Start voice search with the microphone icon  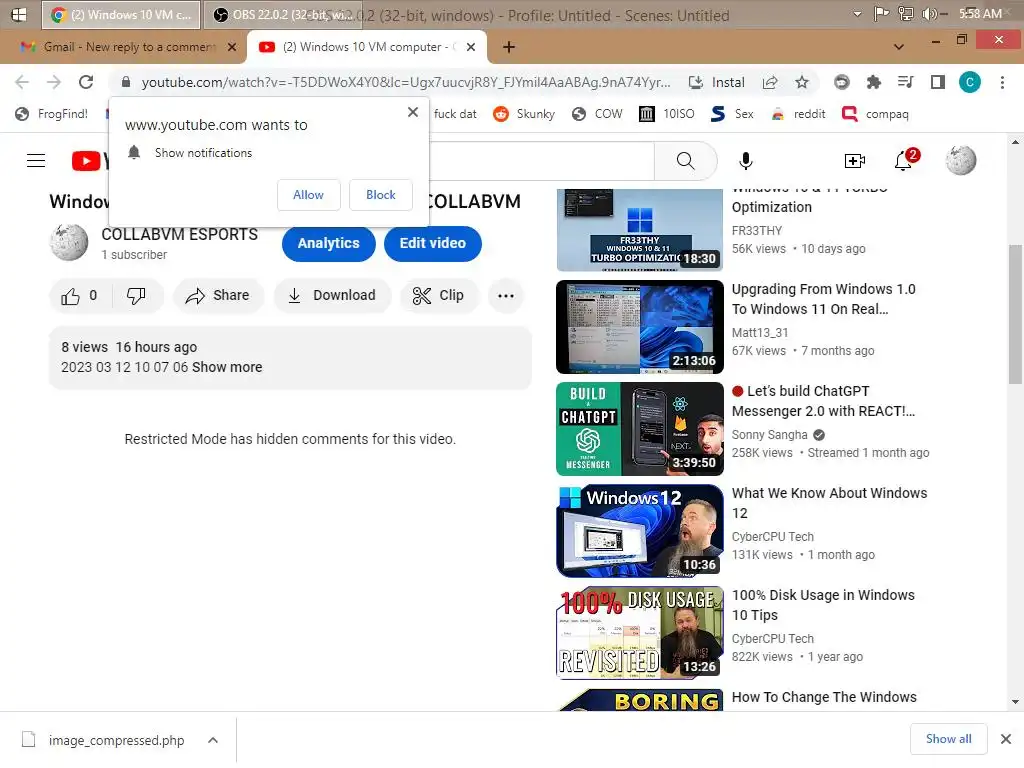tap(746, 161)
